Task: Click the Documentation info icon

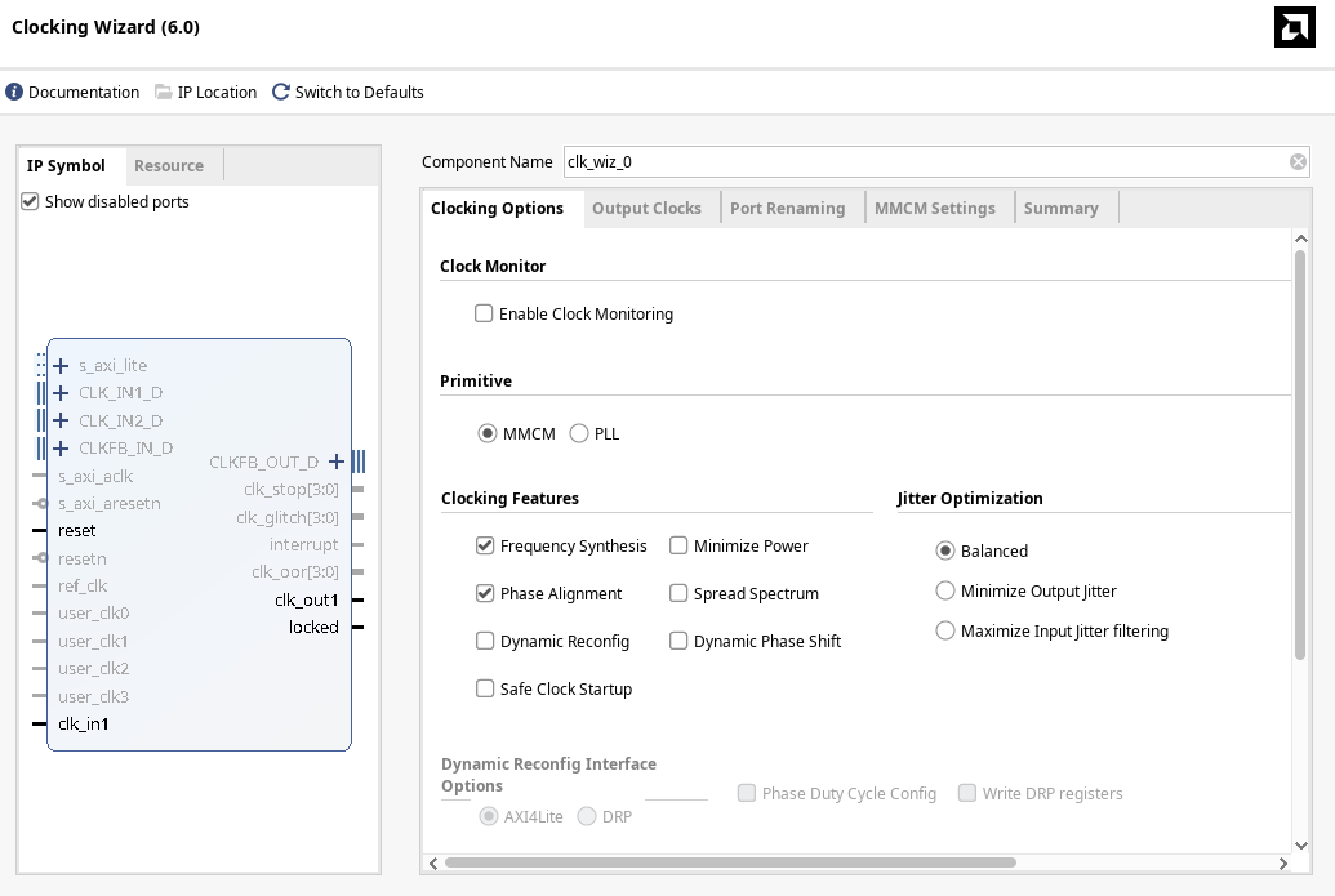Action: pos(14,92)
